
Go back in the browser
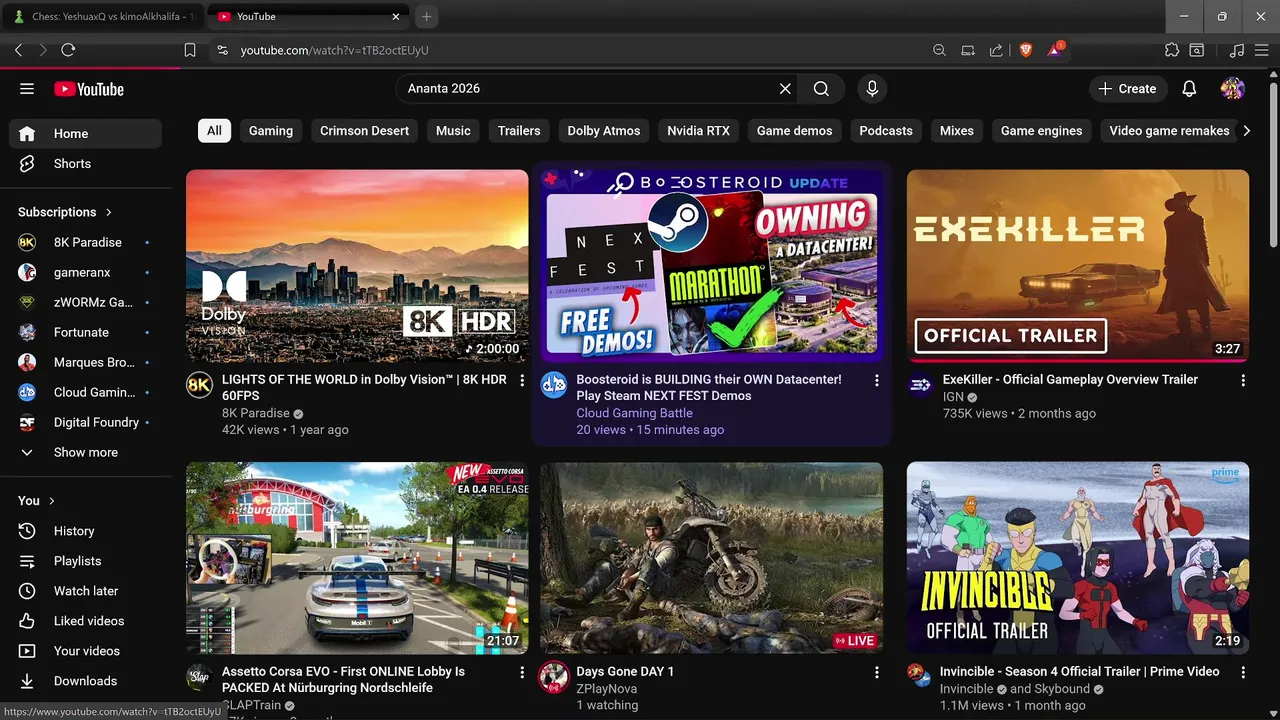18,50
